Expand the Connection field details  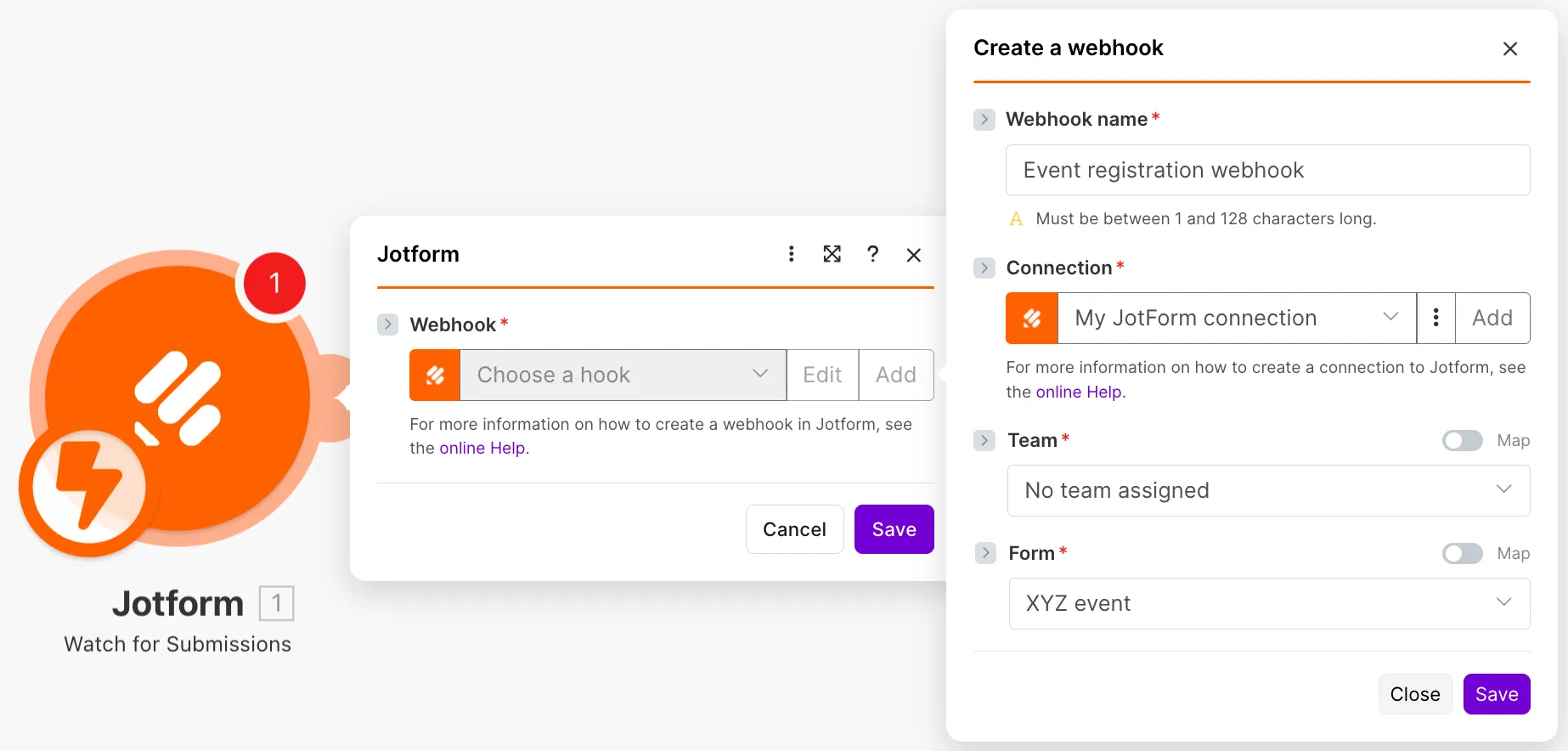pos(984,268)
